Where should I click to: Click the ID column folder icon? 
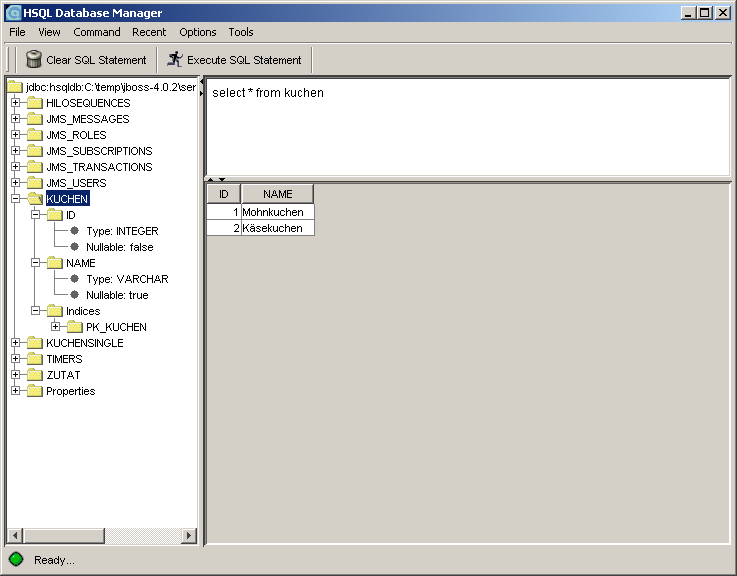(x=55, y=215)
